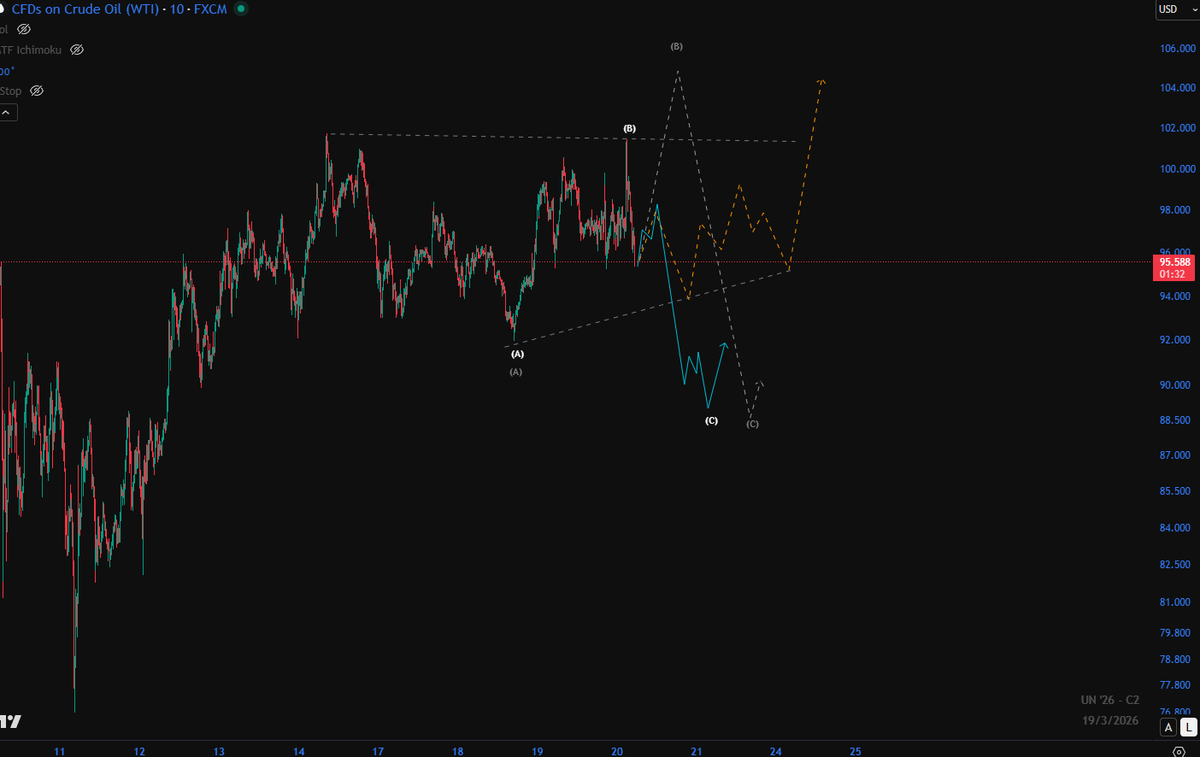The height and width of the screenshot is (757, 1200).
Task: Click the 78.800 price axis label
Action: 1177,660
